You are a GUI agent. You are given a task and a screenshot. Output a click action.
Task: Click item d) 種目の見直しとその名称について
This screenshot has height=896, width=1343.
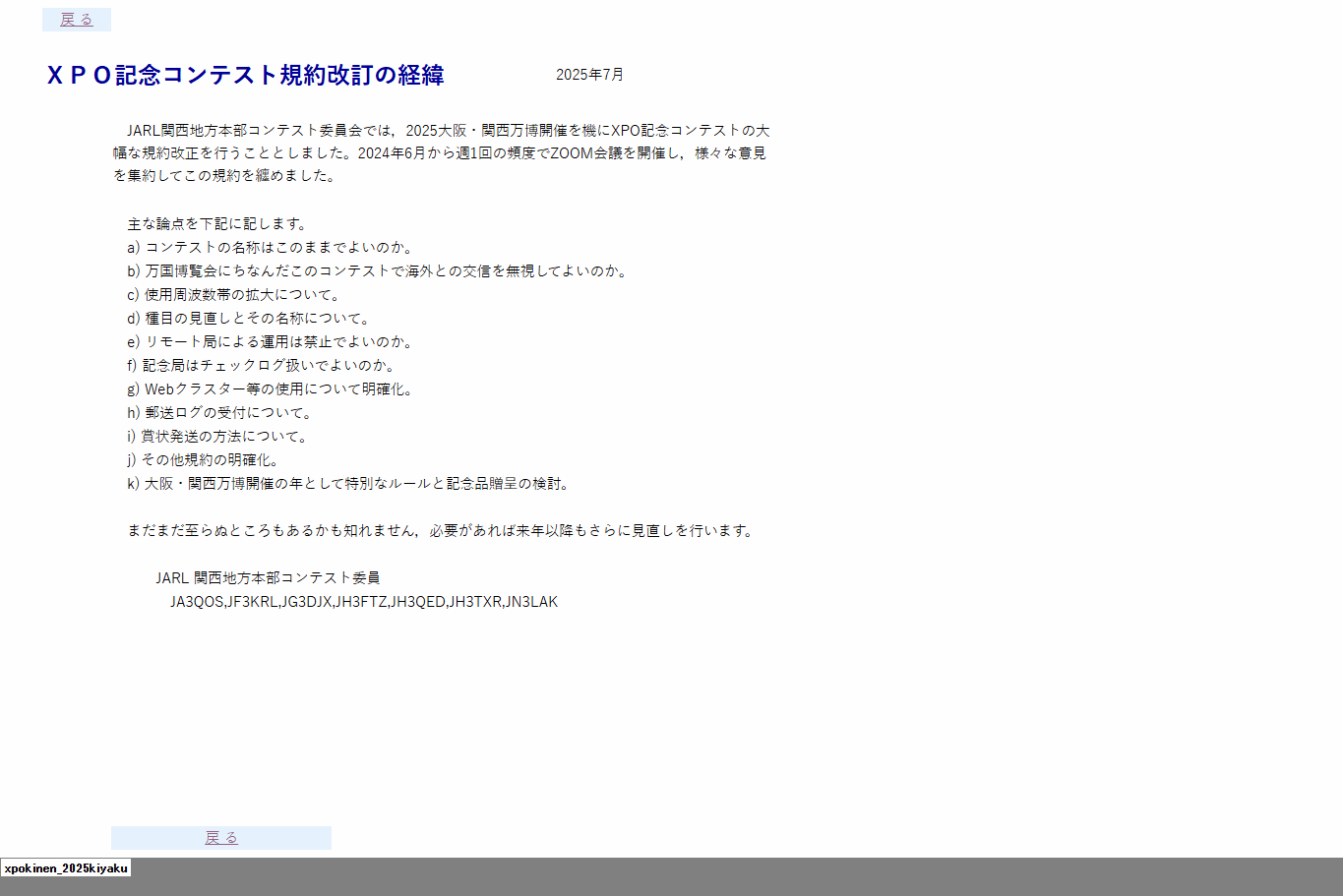pos(250,319)
